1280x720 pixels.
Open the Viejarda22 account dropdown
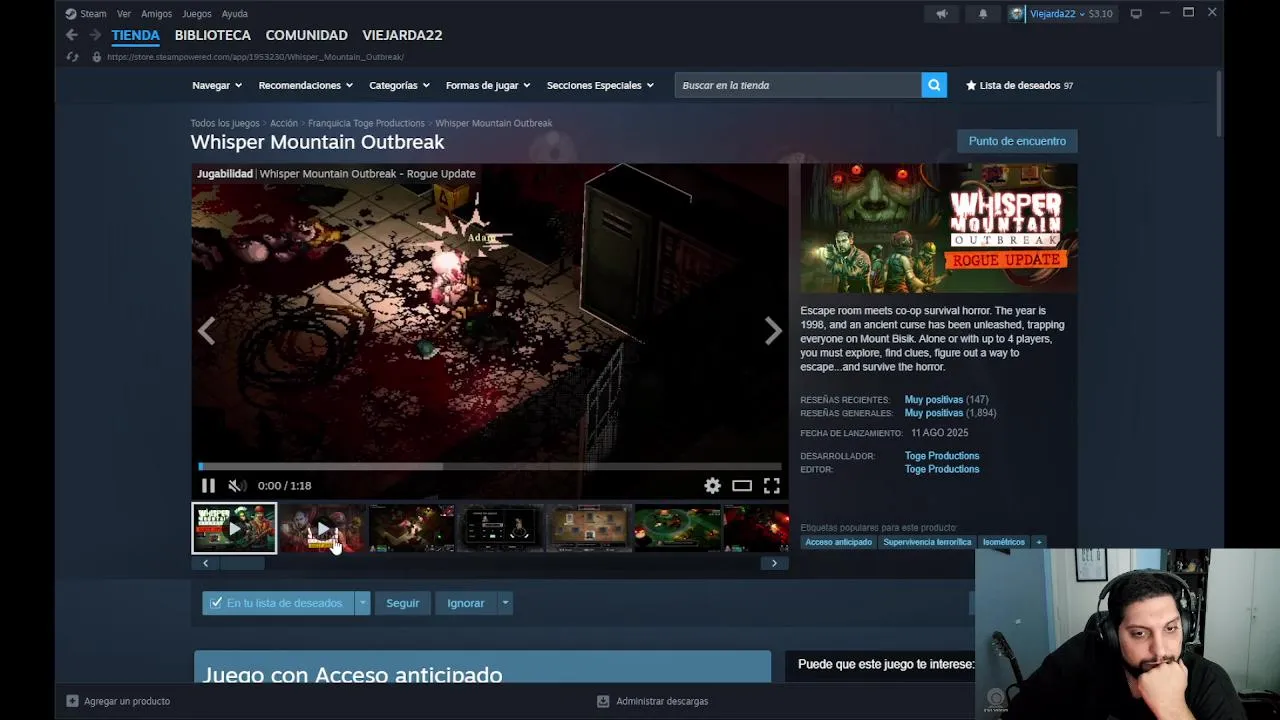coord(1058,14)
